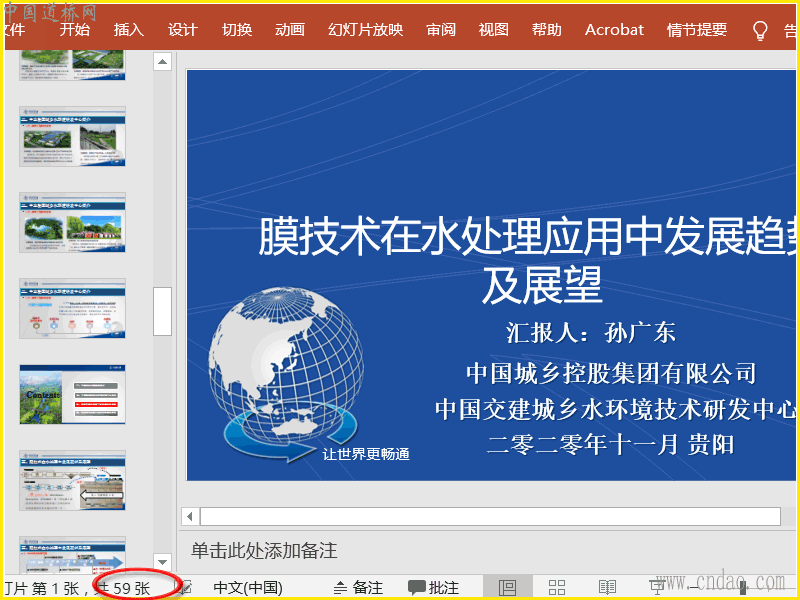Click the horizontal scrollbar track under the slide

point(490,516)
